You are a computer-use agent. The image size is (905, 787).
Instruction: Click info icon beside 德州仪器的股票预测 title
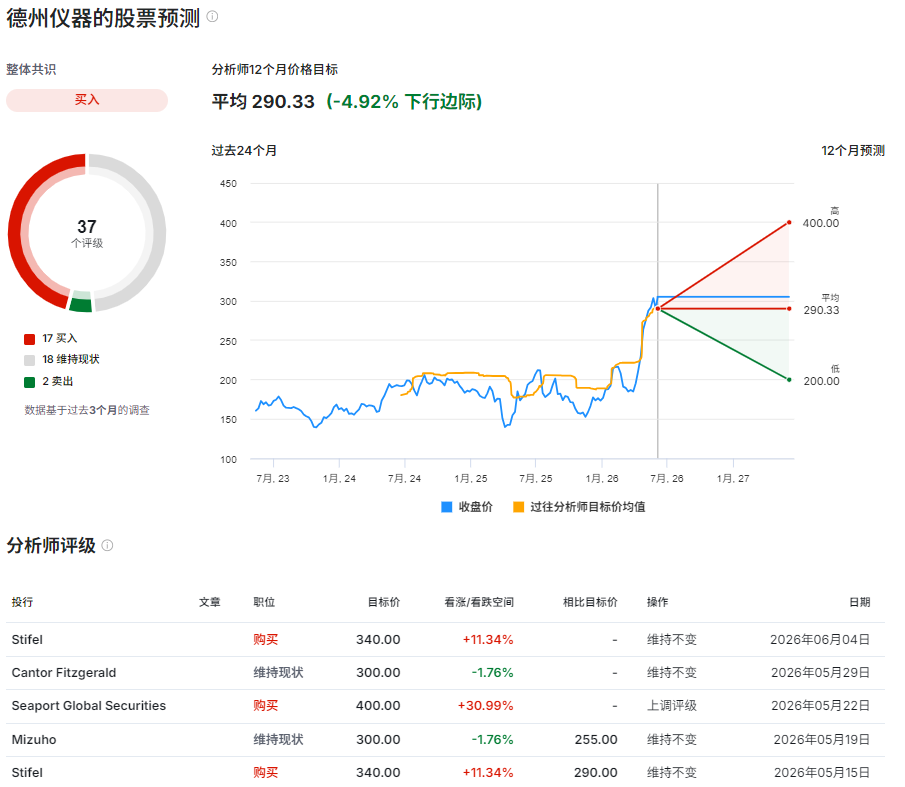(x=212, y=17)
